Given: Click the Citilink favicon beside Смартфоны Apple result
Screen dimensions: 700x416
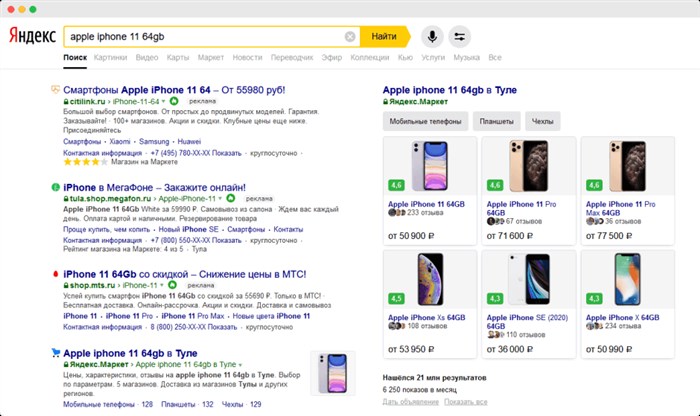Looking at the screenshot, I should tap(55, 90).
